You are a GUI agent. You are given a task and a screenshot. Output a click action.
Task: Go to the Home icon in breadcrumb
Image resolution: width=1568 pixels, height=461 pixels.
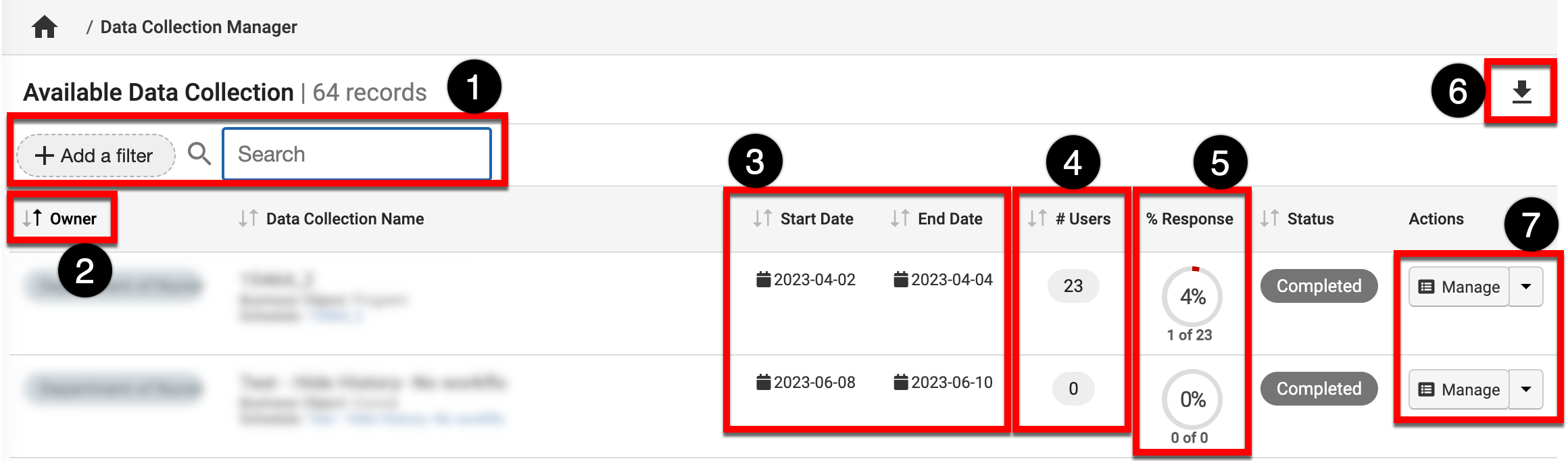click(45, 28)
